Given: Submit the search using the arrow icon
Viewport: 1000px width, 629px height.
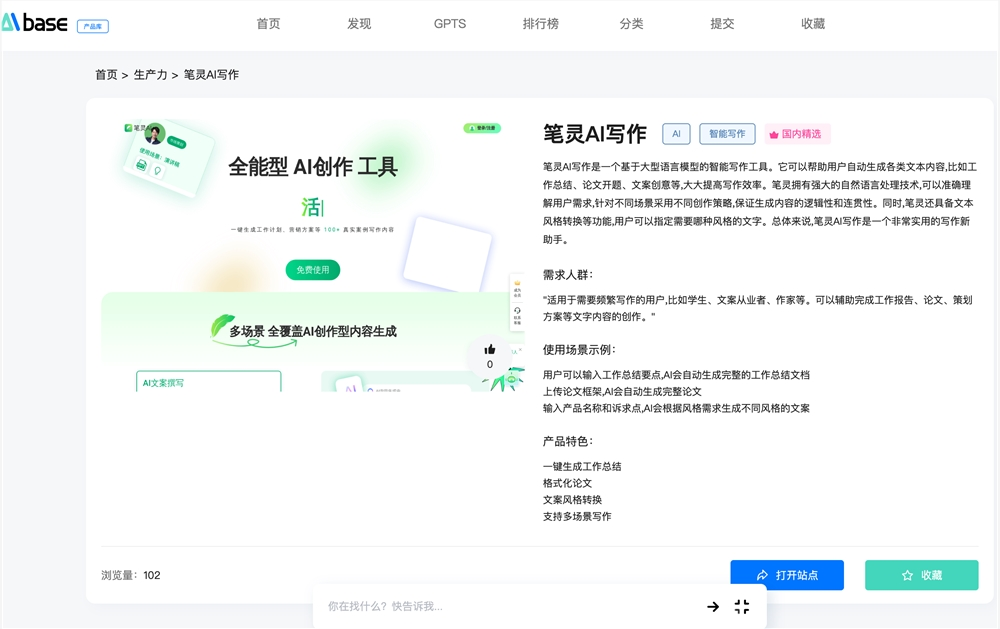Looking at the screenshot, I should [713, 606].
